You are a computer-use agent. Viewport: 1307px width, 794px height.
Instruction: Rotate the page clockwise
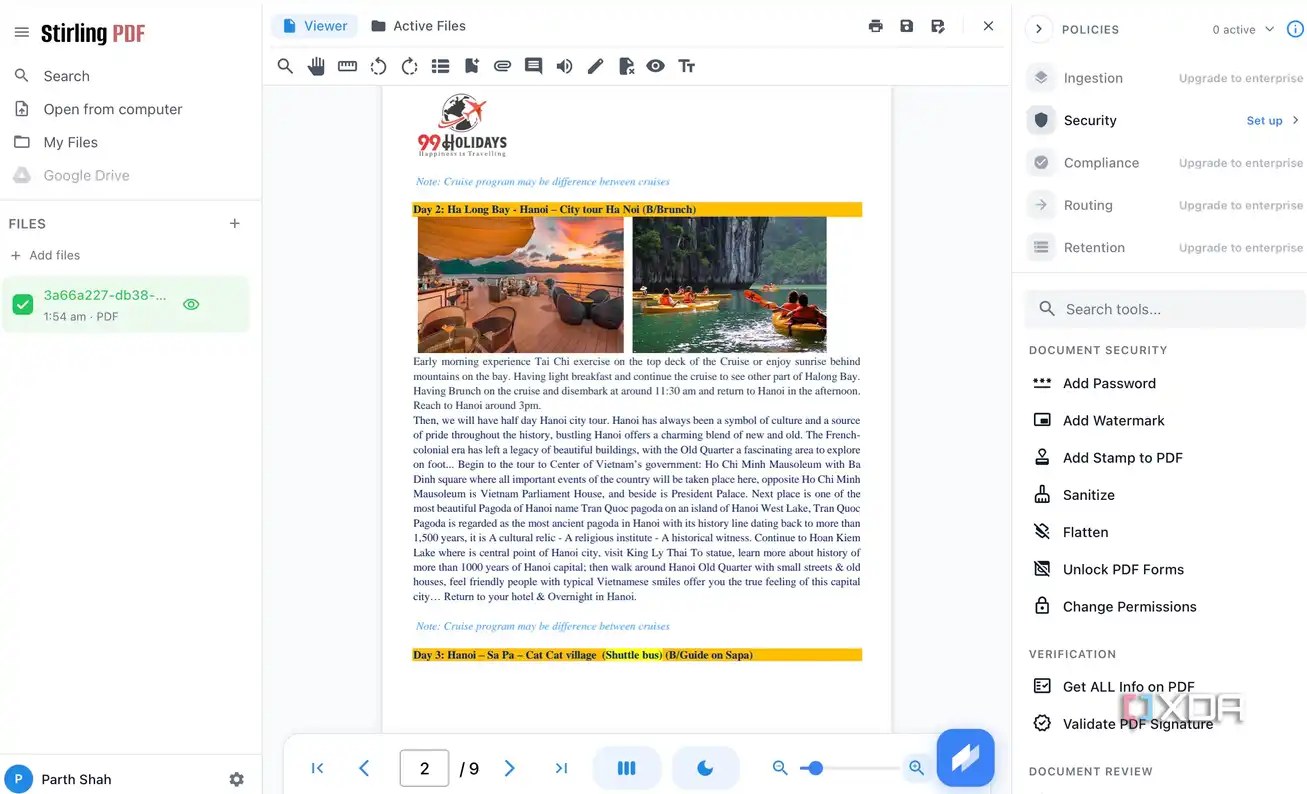409,66
